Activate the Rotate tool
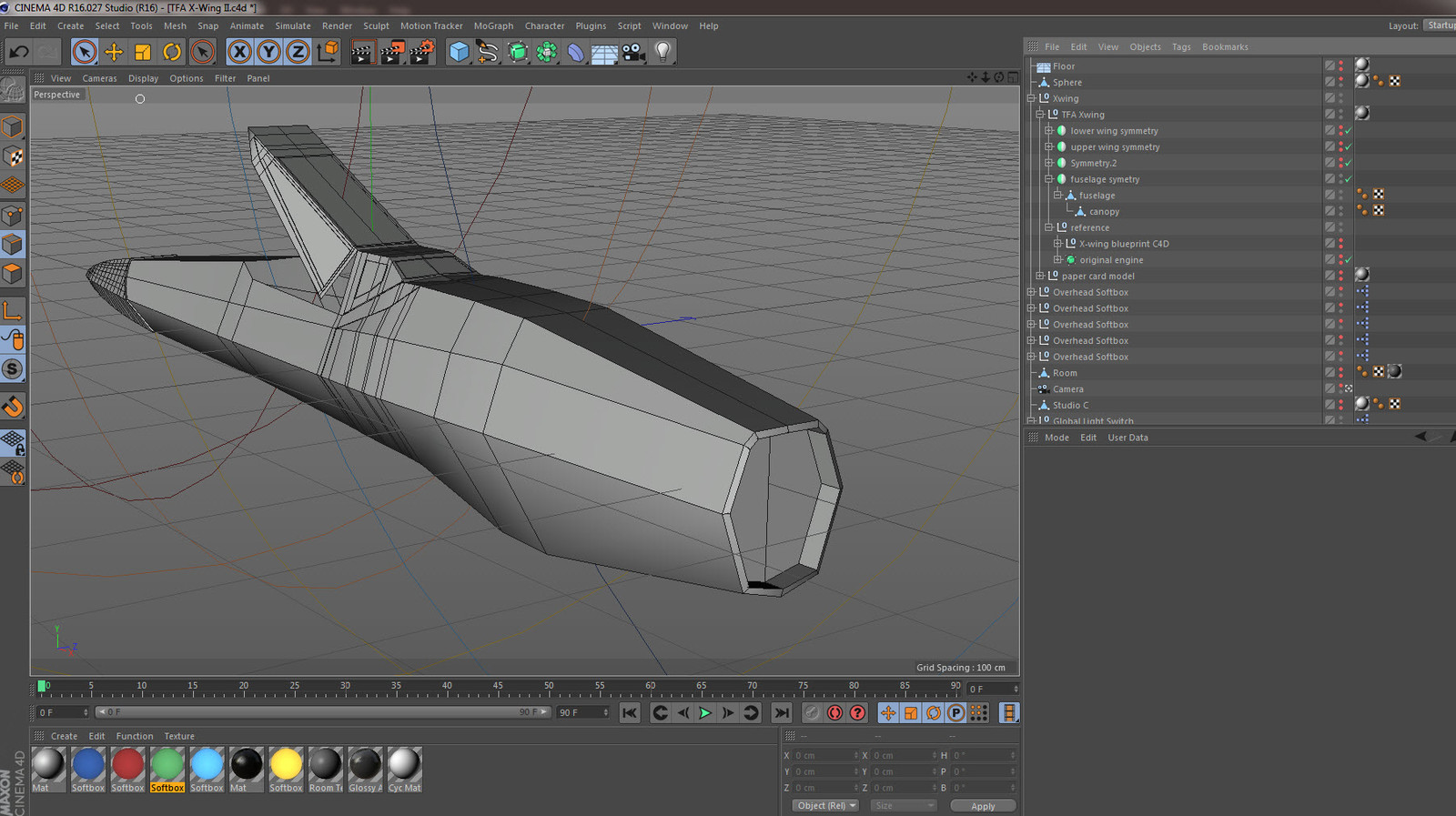This screenshot has height=816, width=1456. [x=172, y=52]
